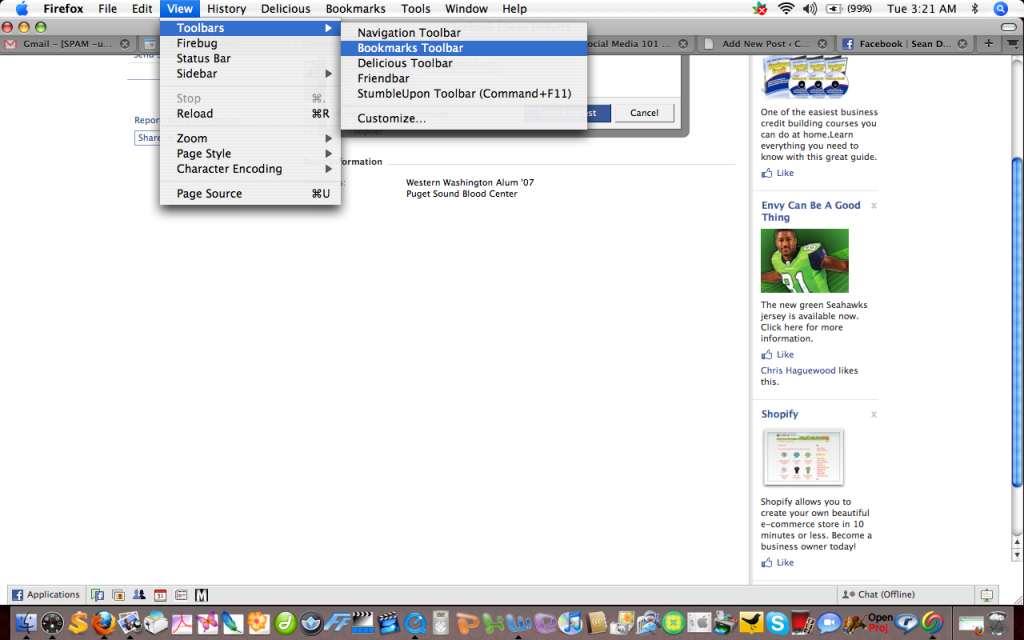Click the Shopify ad thumbnail
The height and width of the screenshot is (640, 1024).
point(803,457)
